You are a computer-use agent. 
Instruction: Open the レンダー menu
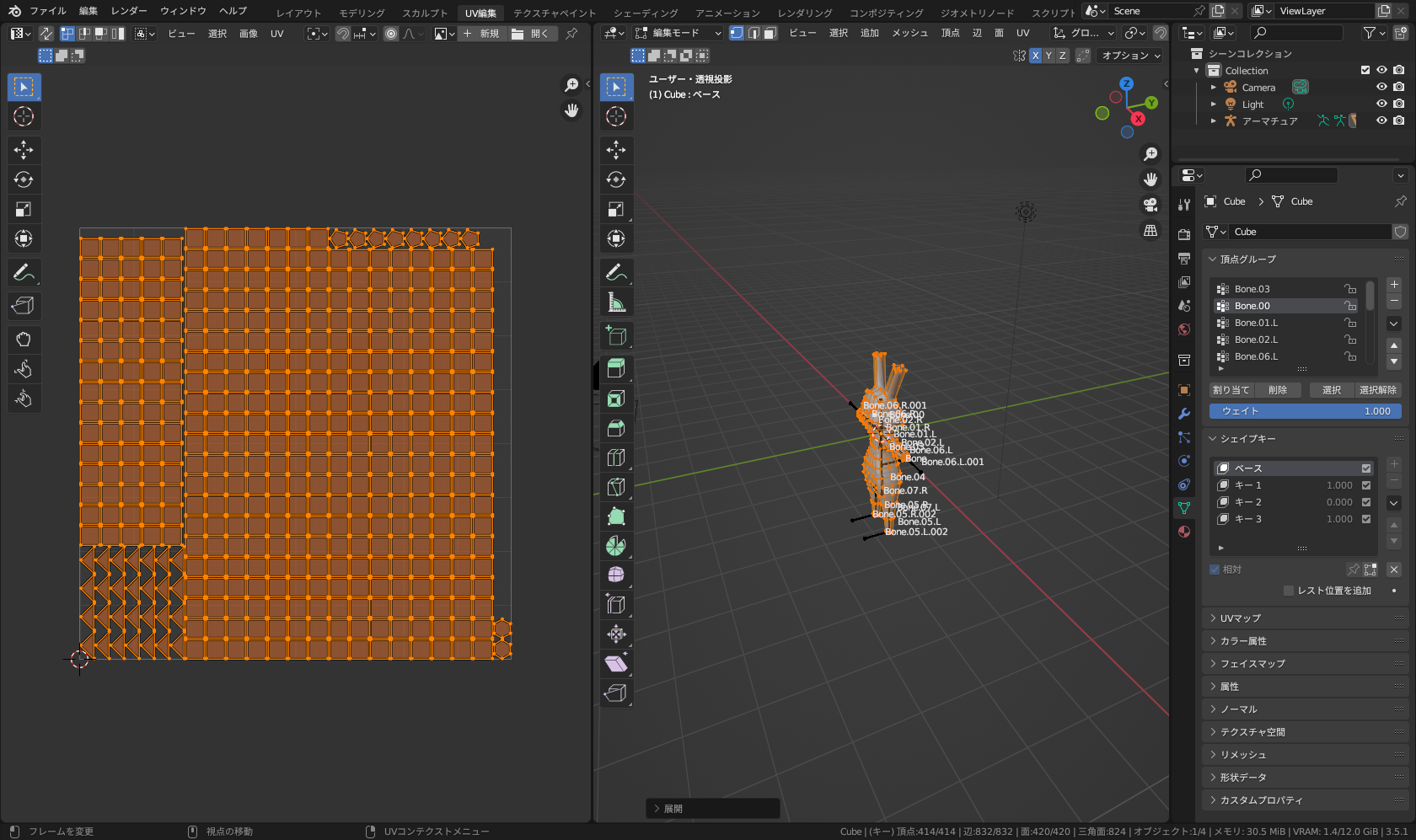[x=129, y=11]
